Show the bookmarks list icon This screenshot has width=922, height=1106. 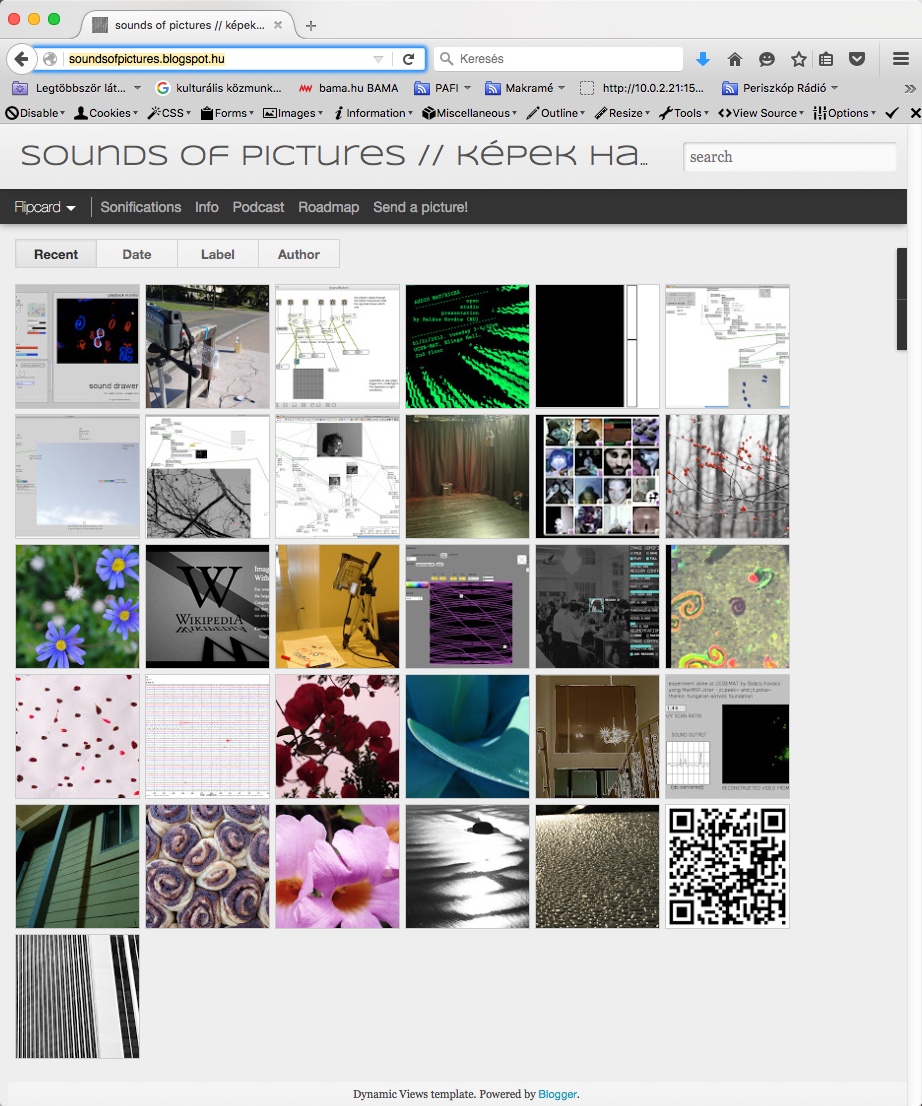point(826,59)
